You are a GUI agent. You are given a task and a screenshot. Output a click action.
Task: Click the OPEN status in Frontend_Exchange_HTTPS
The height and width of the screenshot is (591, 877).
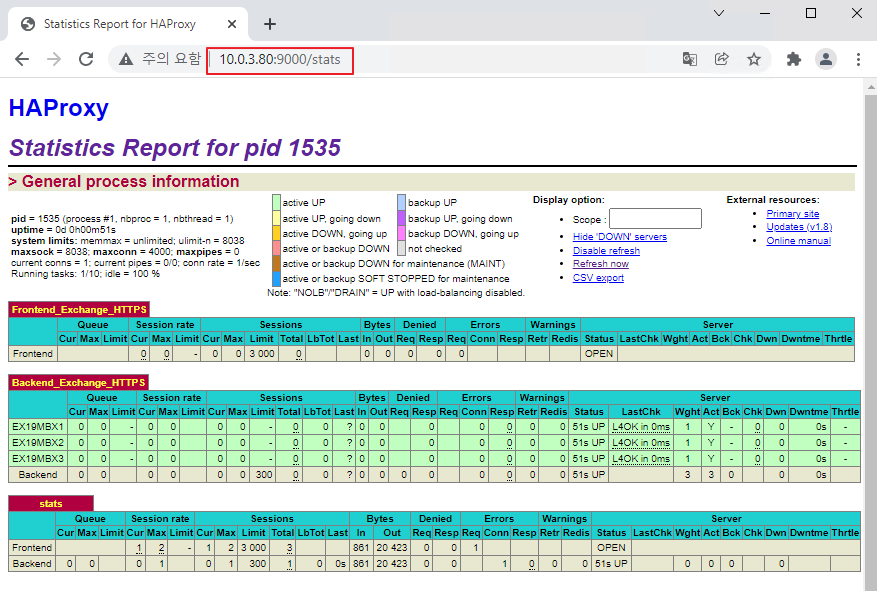599,354
